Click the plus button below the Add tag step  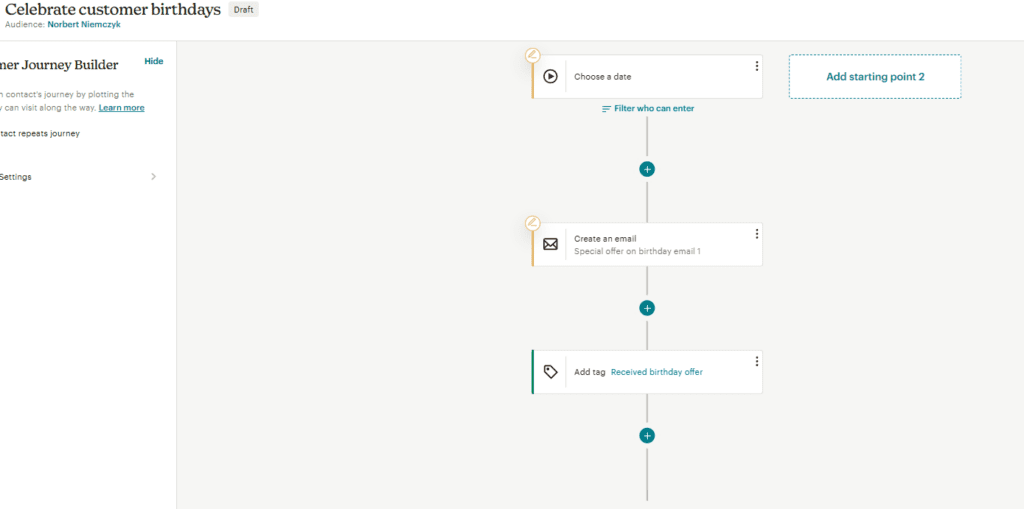pyautogui.click(x=647, y=435)
